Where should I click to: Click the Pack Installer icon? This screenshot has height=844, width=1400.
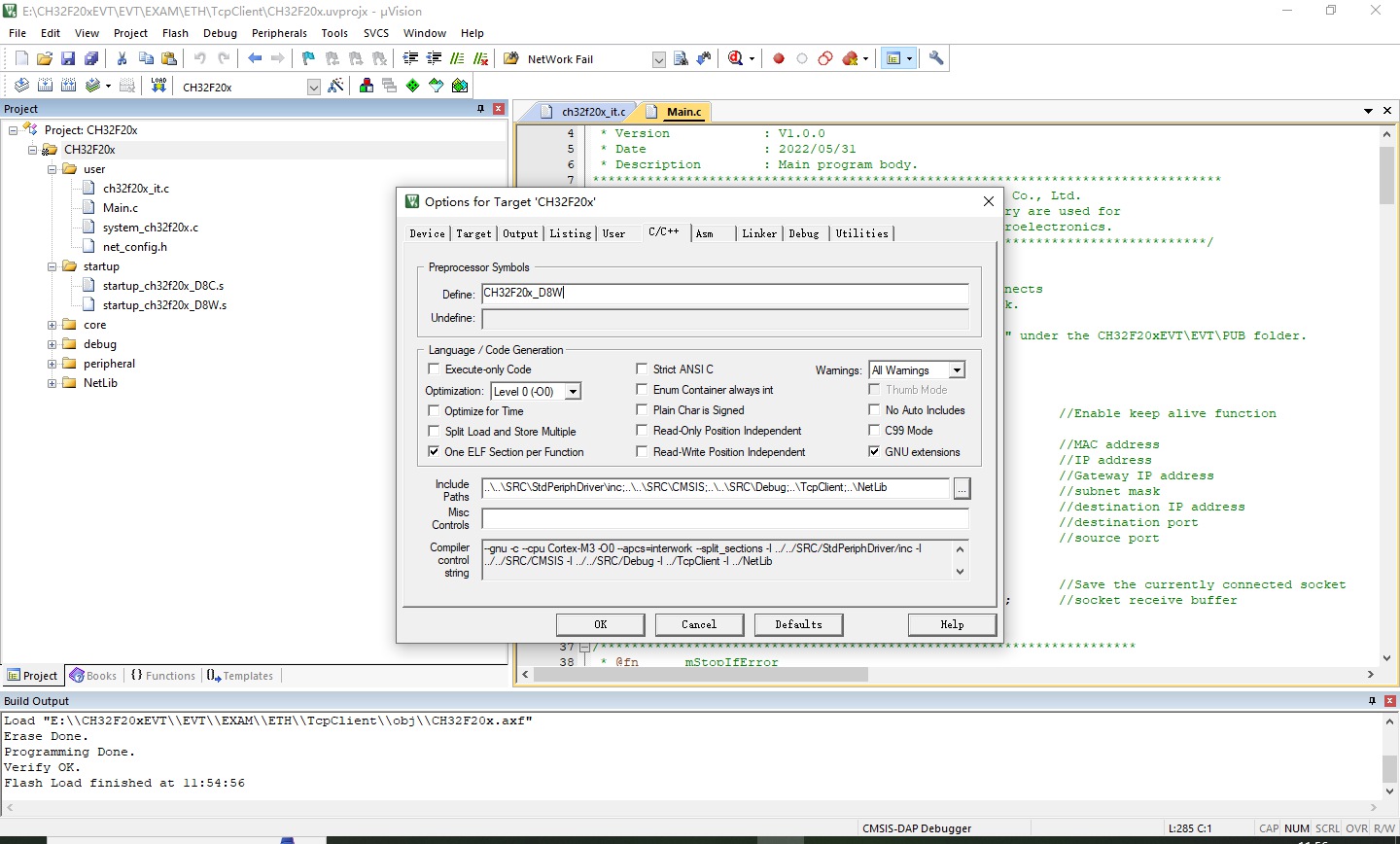[460, 86]
